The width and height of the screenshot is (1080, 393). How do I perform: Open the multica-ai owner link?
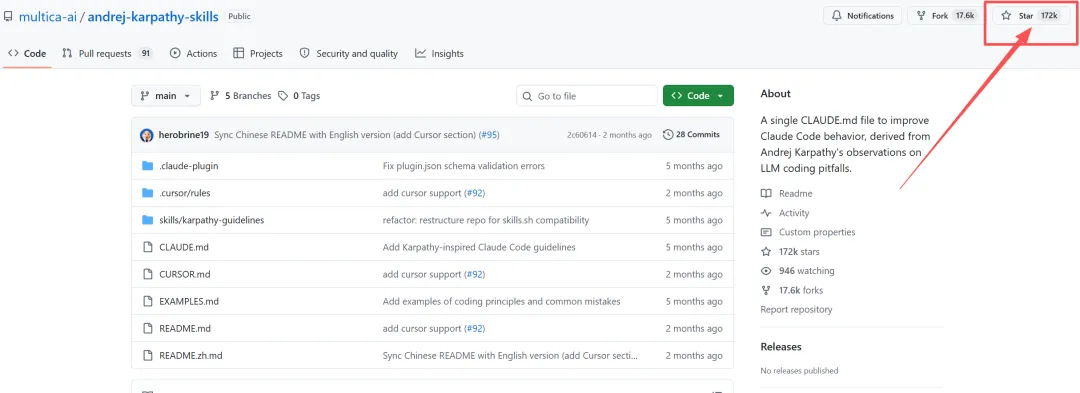48,17
